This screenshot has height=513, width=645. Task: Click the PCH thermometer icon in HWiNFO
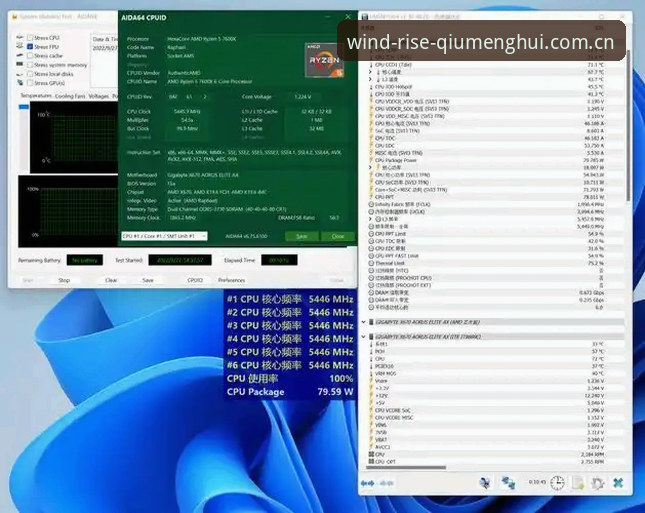click(x=371, y=351)
